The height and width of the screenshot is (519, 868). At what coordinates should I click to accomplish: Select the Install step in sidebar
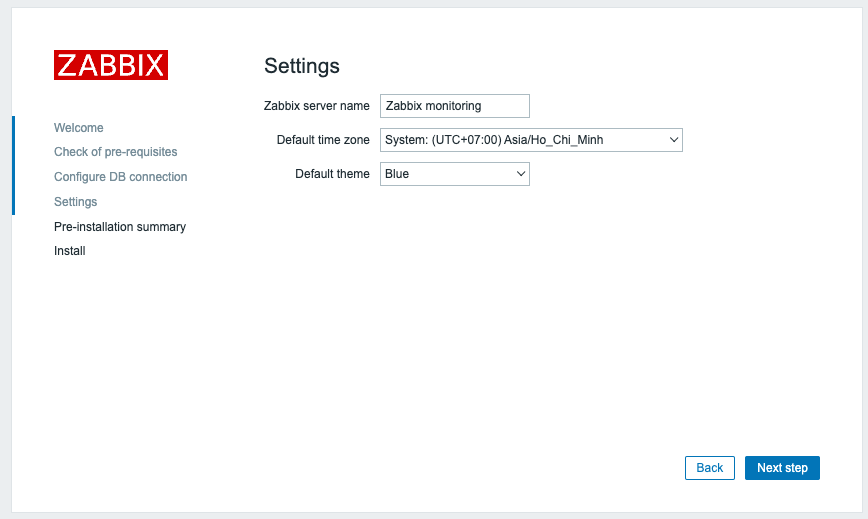(70, 251)
